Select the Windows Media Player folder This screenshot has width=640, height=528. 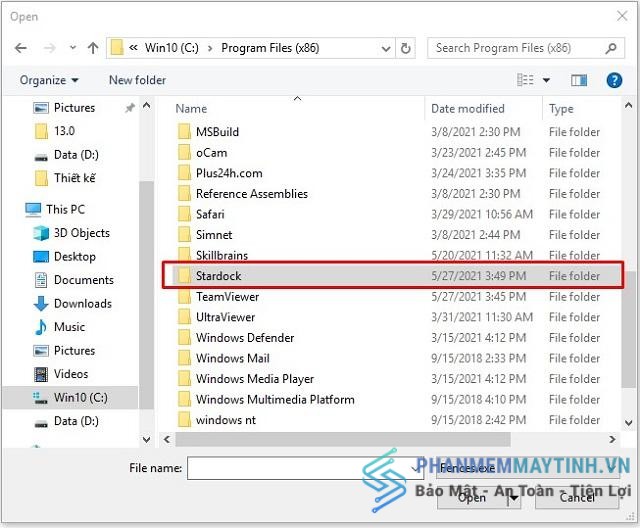pyautogui.click(x=255, y=379)
